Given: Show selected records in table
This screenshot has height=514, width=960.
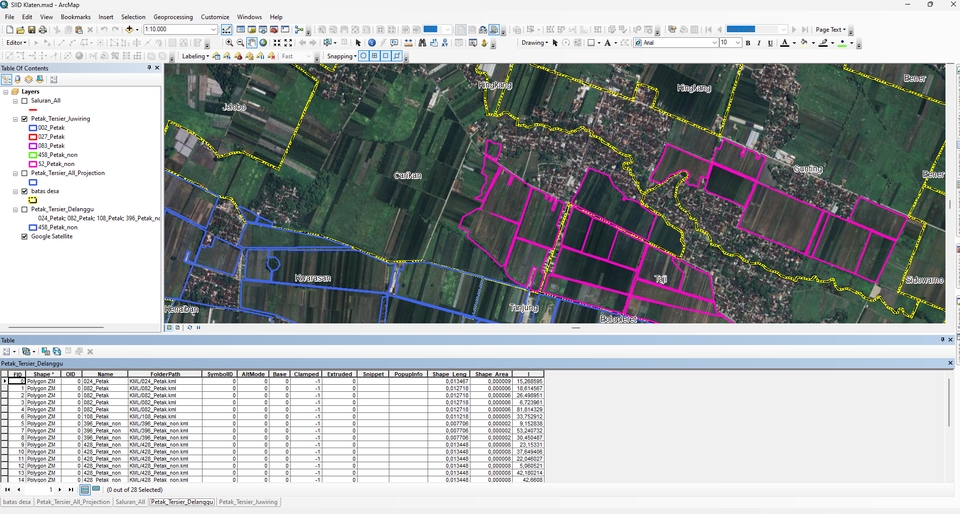Looking at the screenshot, I should coord(96,489).
